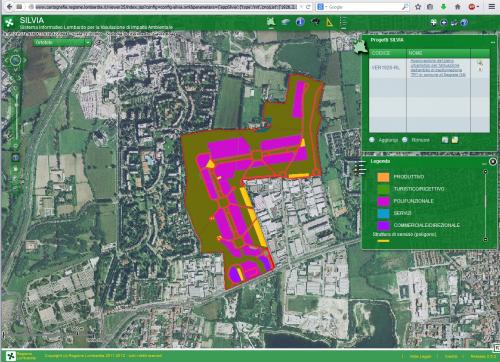
Task: Click the NOME column header
Action: coord(438,53)
